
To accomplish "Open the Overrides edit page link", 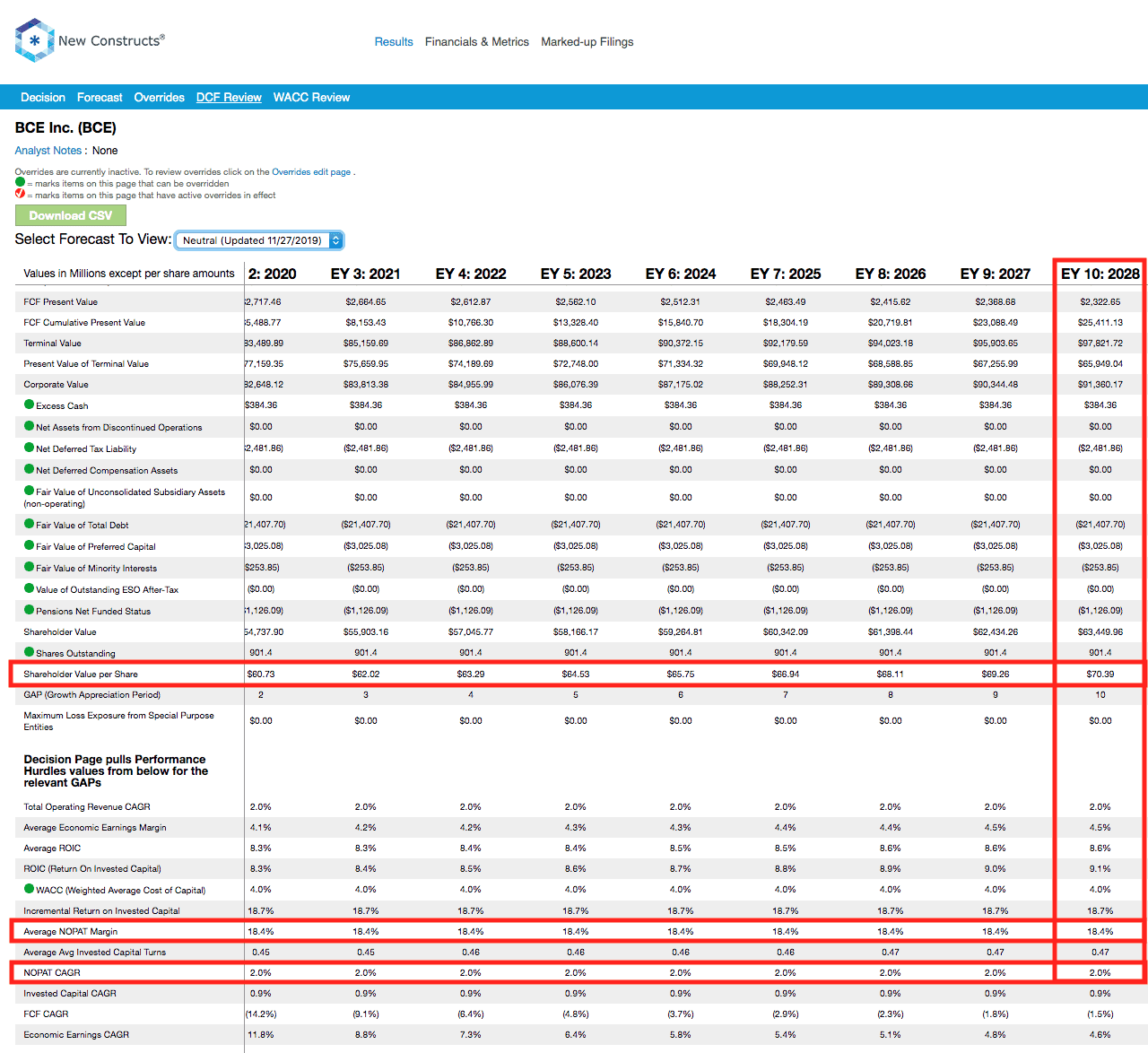I will (x=311, y=172).
